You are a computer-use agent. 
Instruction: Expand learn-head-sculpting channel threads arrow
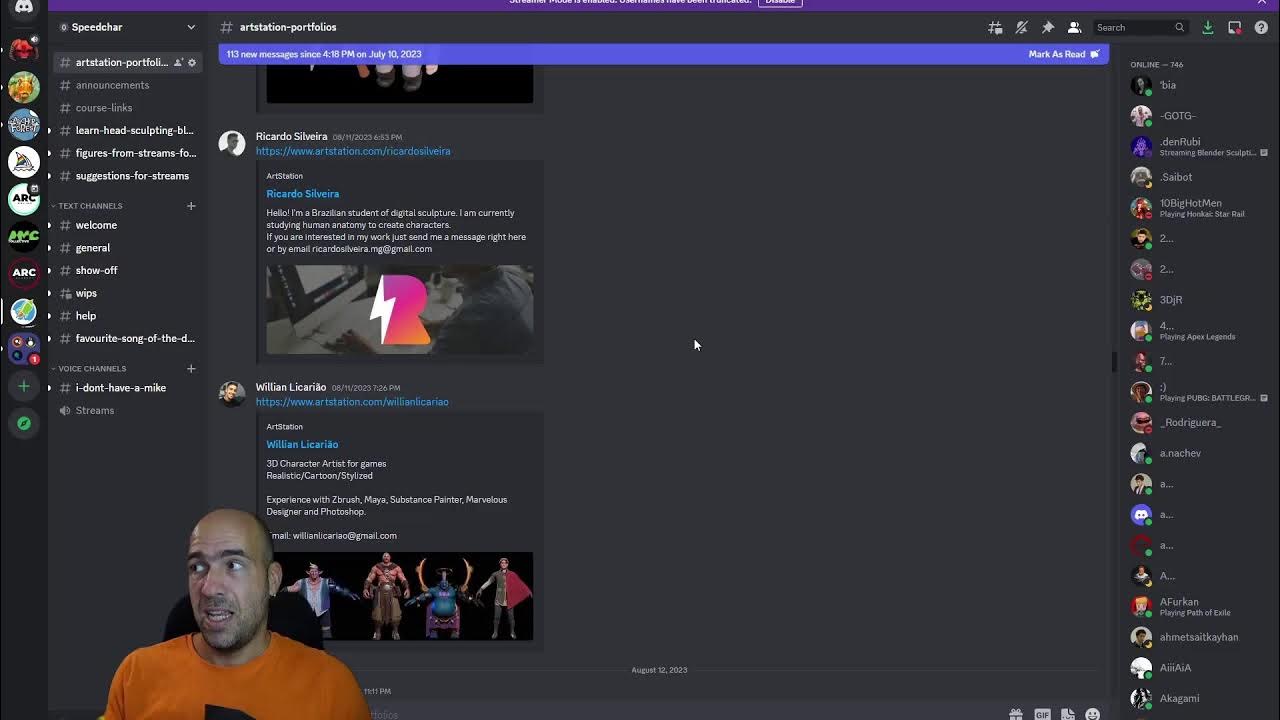50,131
